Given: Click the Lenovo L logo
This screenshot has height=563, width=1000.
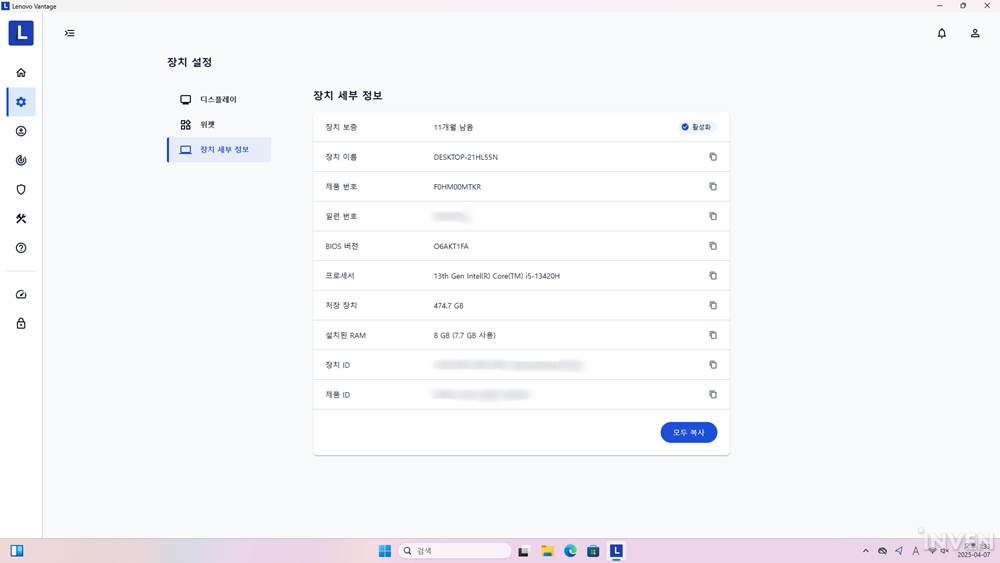Looking at the screenshot, I should point(21,33).
